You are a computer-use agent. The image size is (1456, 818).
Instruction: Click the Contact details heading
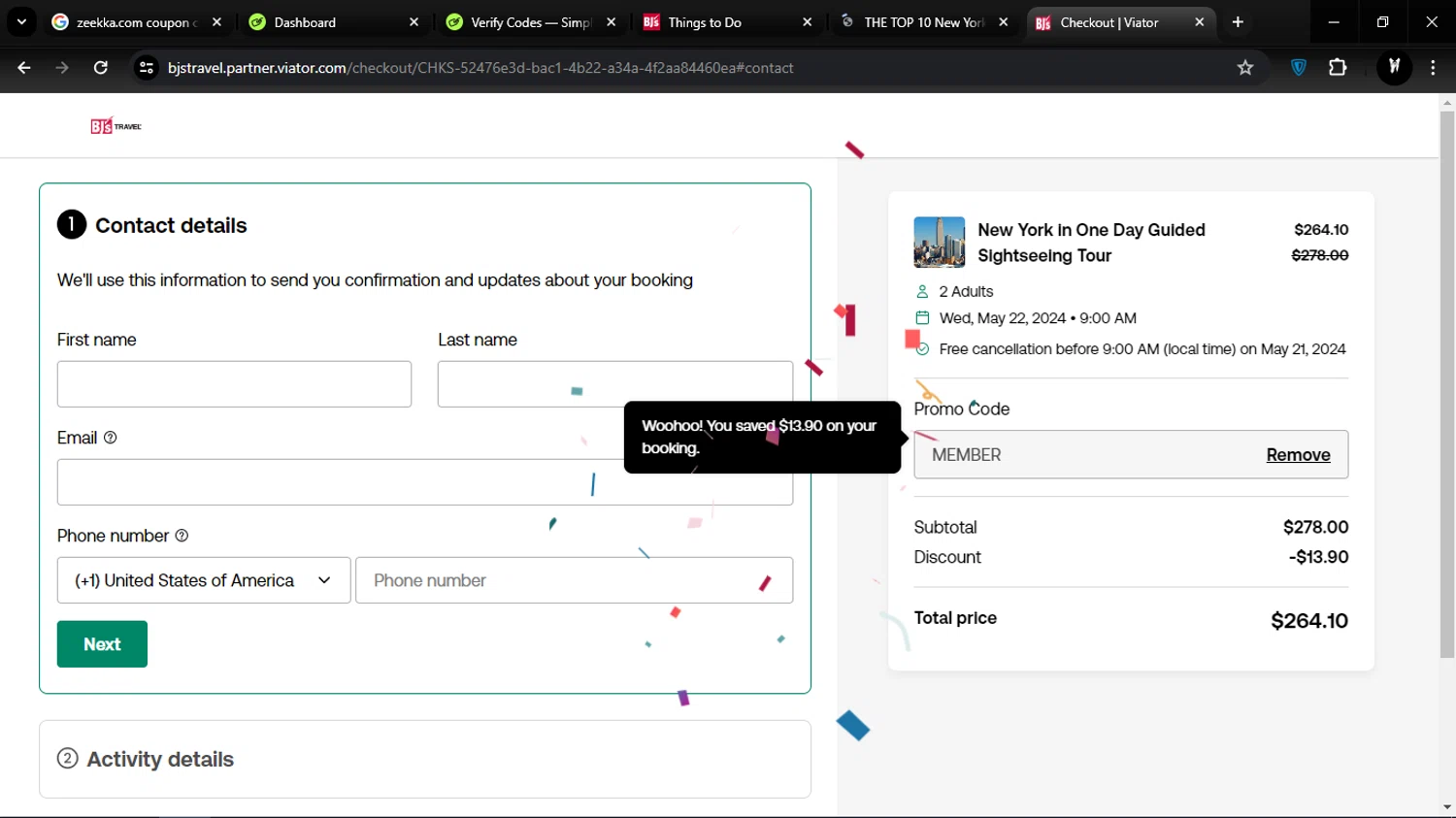(171, 225)
